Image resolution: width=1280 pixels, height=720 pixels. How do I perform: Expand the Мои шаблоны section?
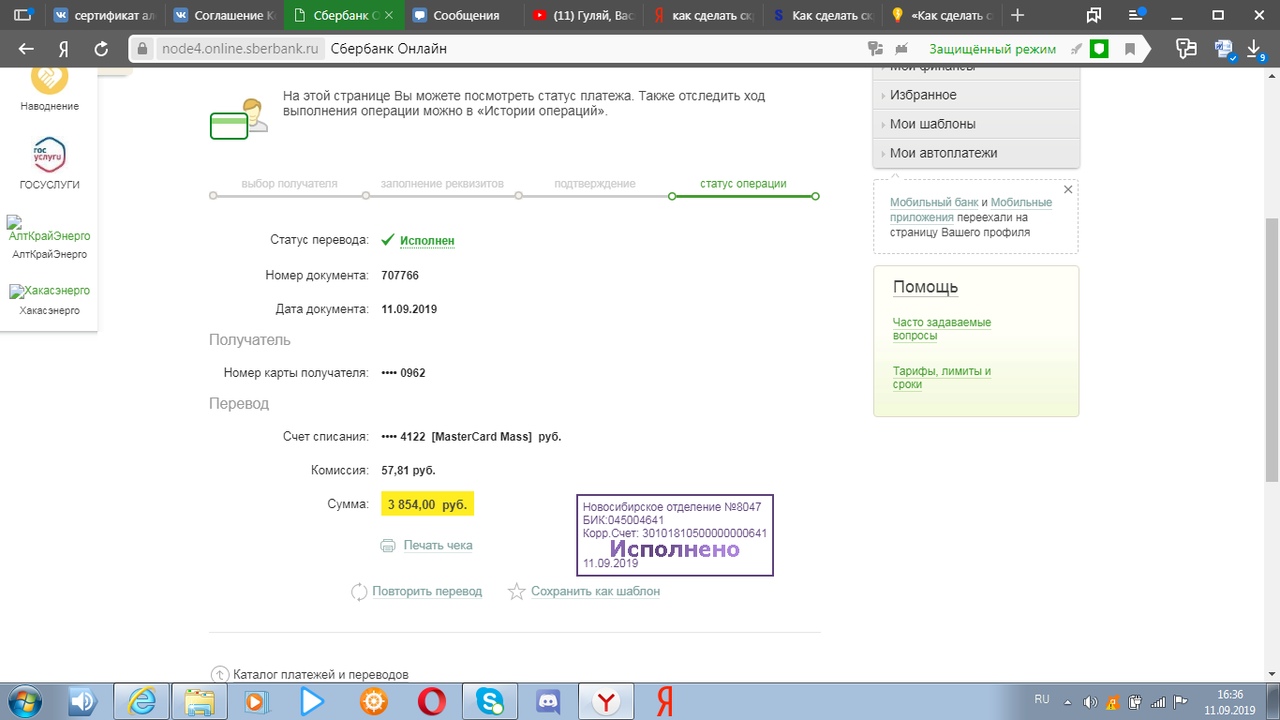point(932,124)
